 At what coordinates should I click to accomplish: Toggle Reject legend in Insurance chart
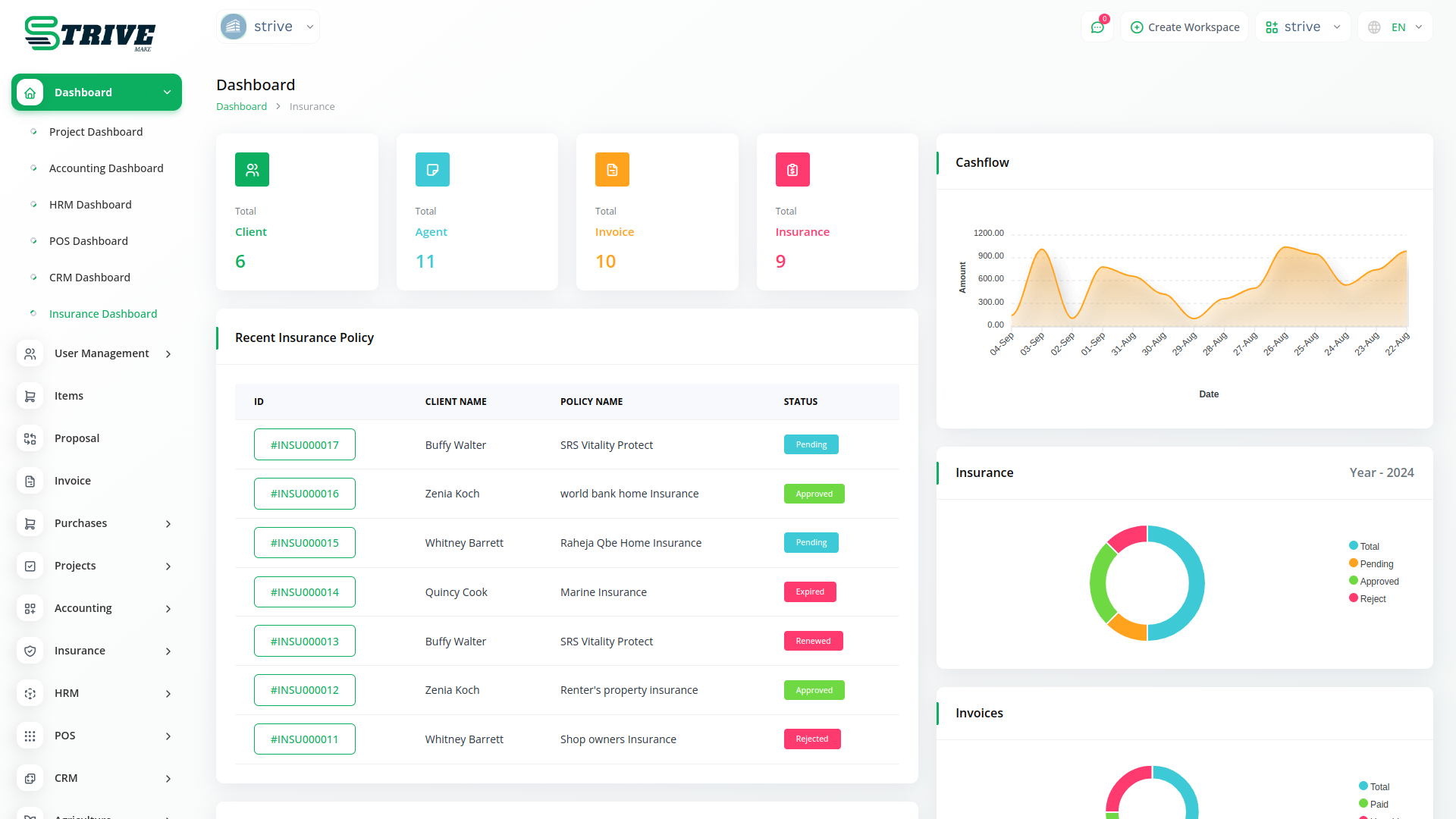(1373, 598)
